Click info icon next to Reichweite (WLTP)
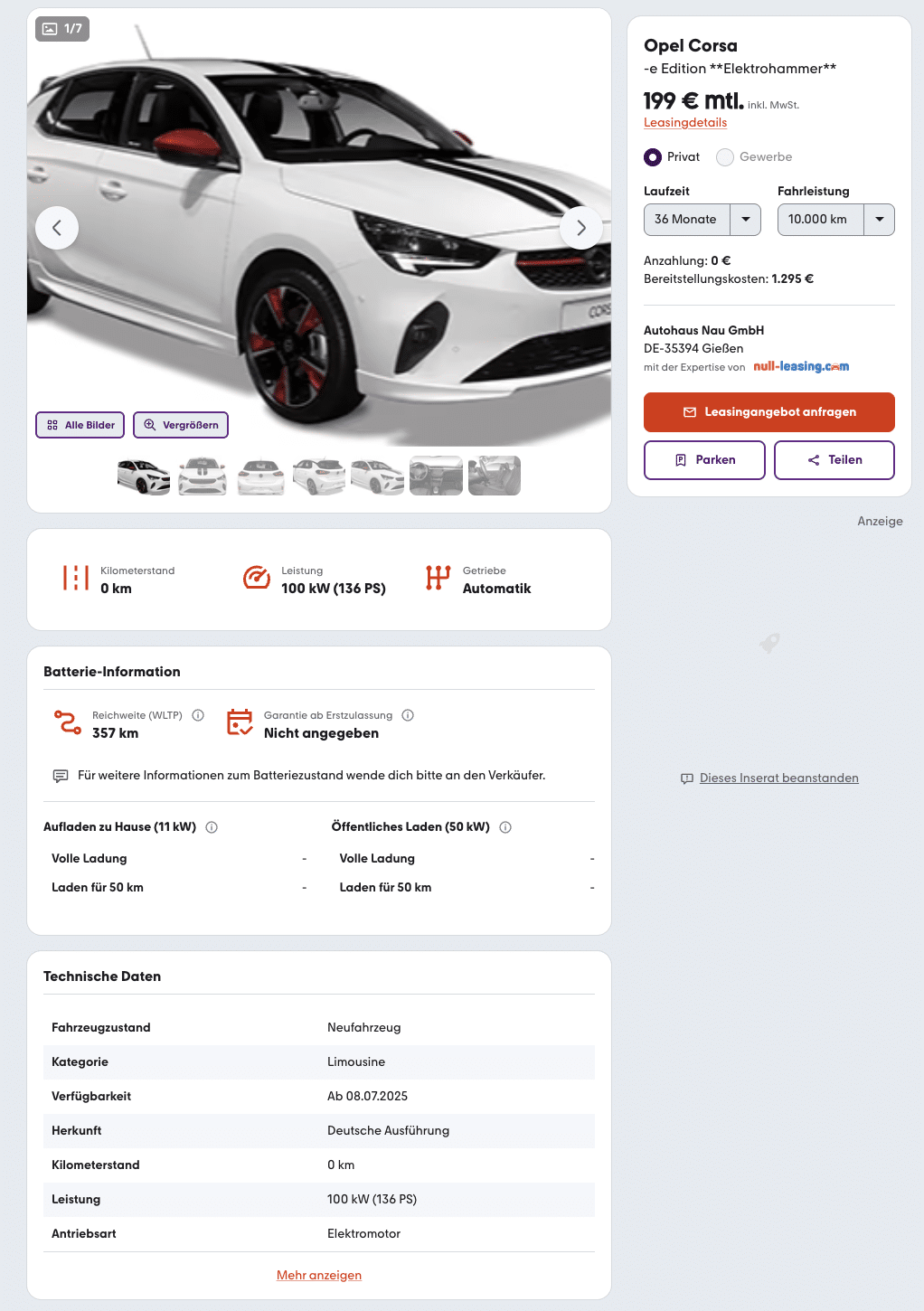Viewport: 924px width, 1311px height. [x=198, y=715]
